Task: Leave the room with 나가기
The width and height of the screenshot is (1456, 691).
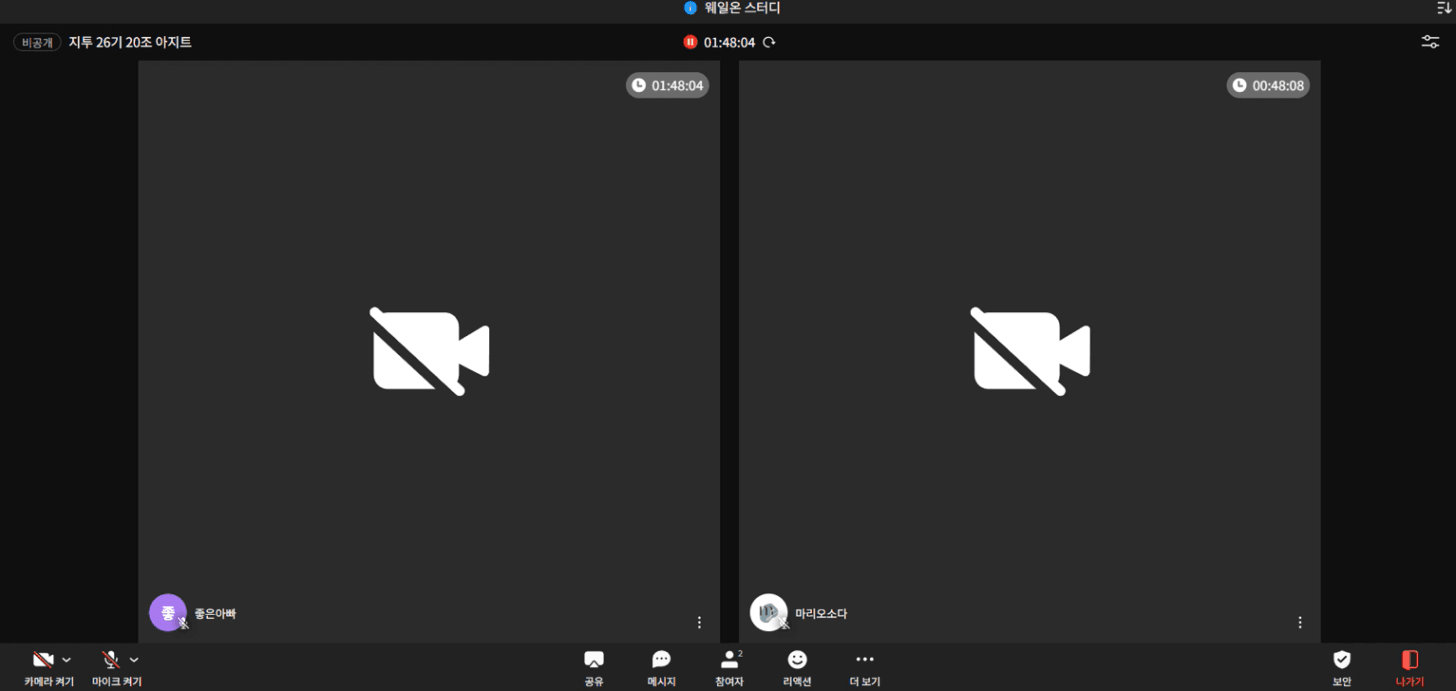Action: point(1410,668)
